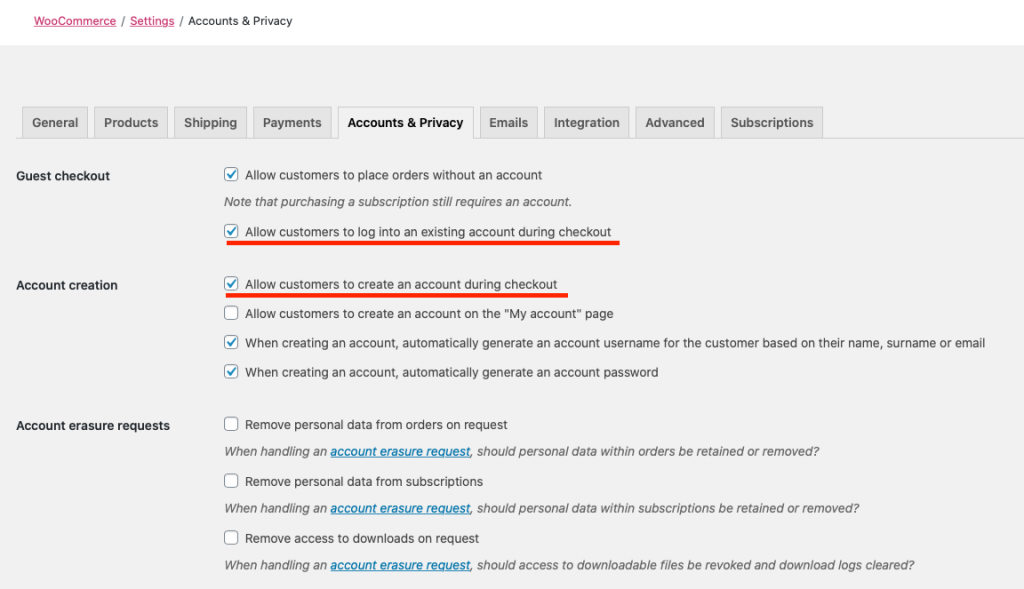Toggle automatic account username generation checkbox

click(x=232, y=343)
